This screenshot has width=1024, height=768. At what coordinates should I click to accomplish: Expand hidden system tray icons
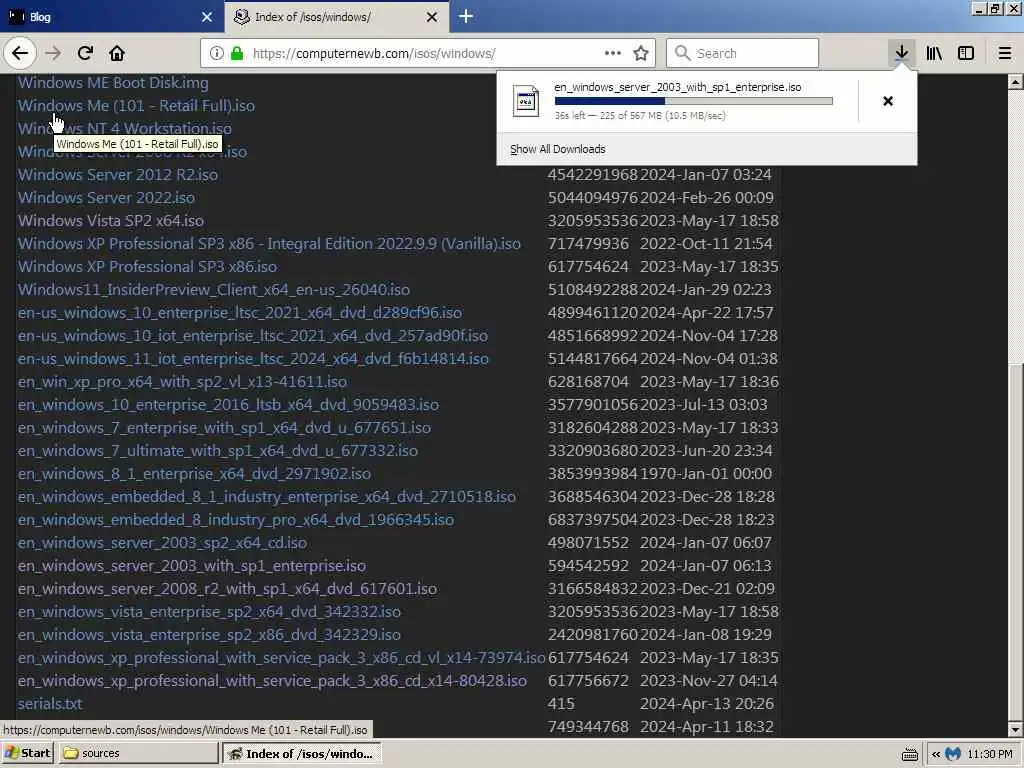pos(936,754)
